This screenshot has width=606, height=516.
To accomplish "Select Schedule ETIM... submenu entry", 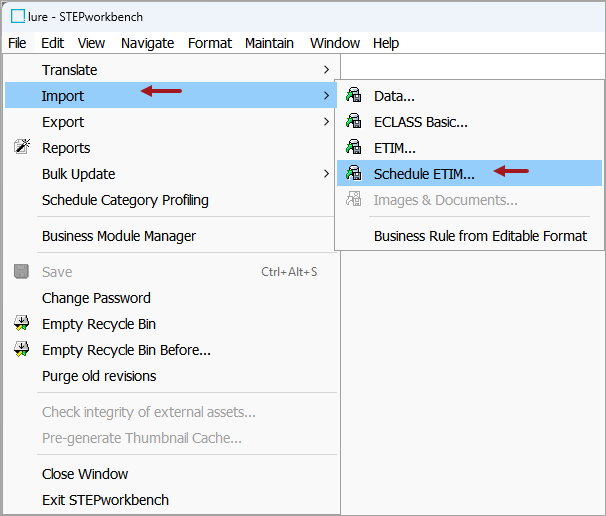I will (x=469, y=174).
